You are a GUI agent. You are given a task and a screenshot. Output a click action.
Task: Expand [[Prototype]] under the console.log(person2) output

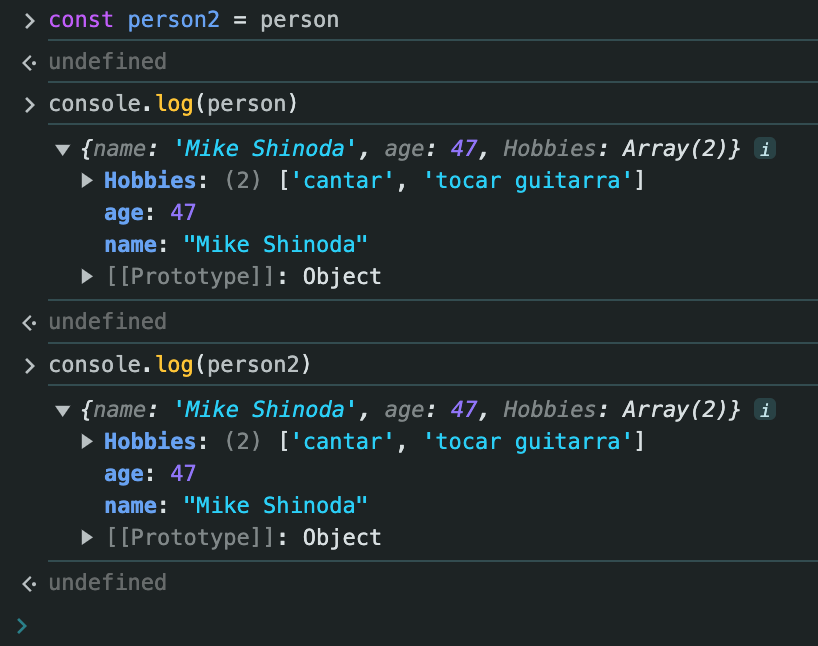[88, 538]
